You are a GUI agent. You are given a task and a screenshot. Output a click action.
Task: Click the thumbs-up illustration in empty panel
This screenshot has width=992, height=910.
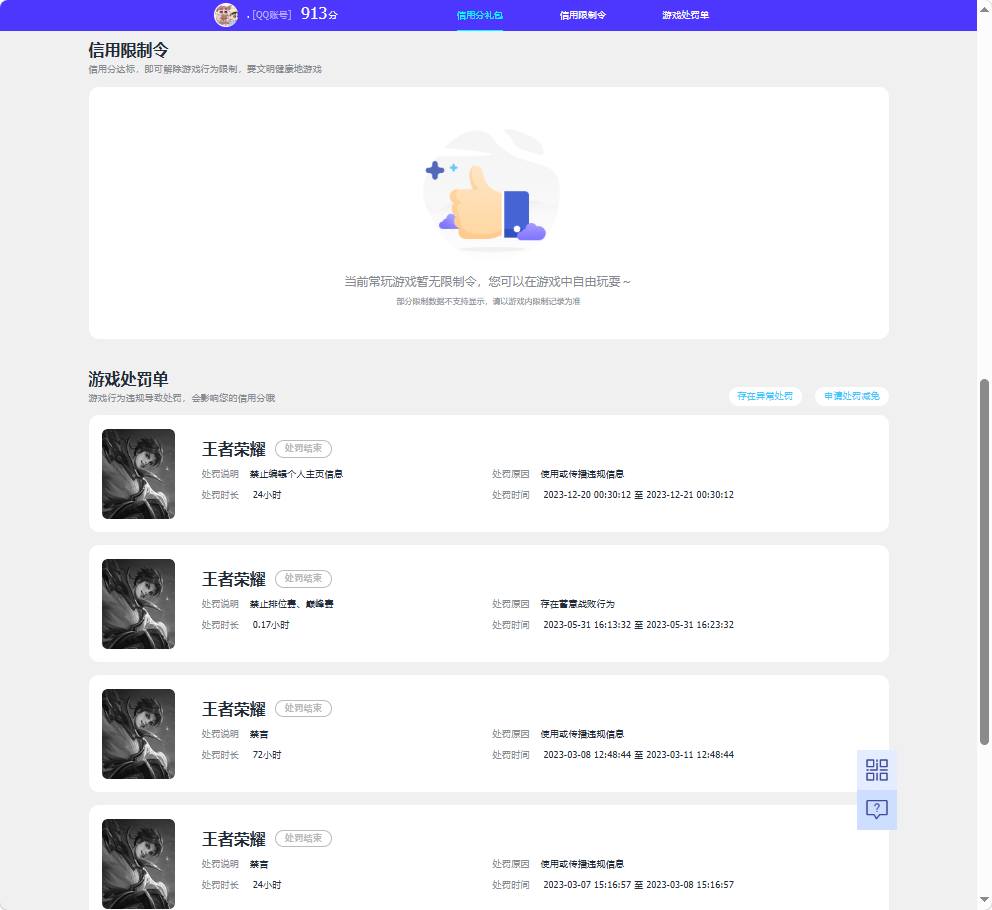pyautogui.click(x=491, y=190)
